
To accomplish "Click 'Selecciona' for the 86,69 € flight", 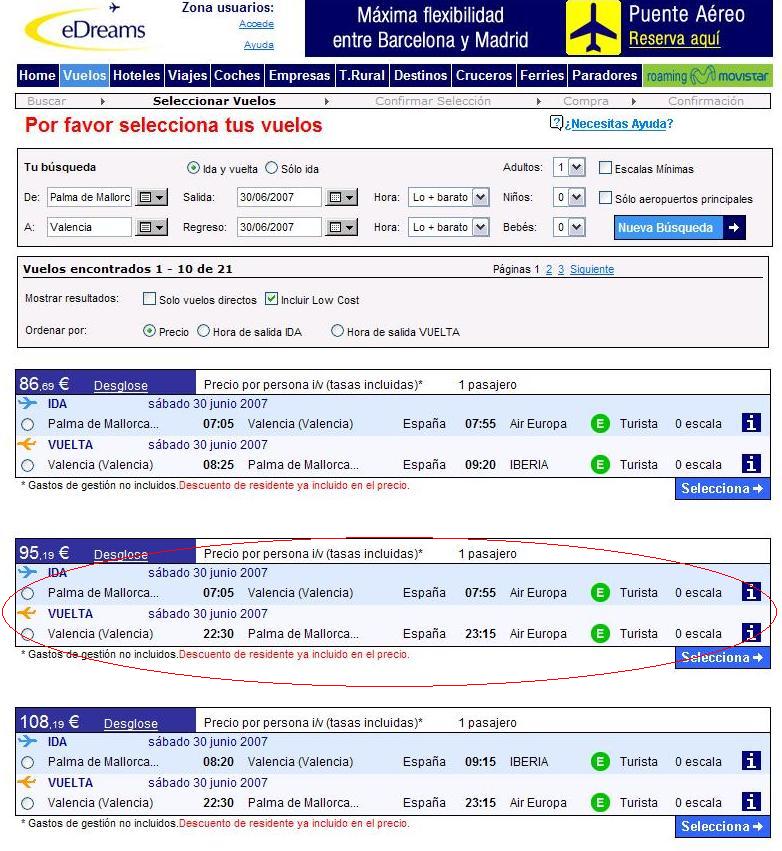I will [722, 488].
